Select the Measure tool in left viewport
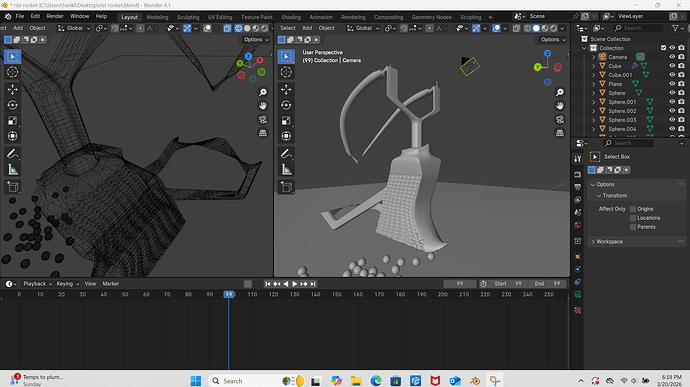The width and height of the screenshot is (690, 387). (x=12, y=170)
